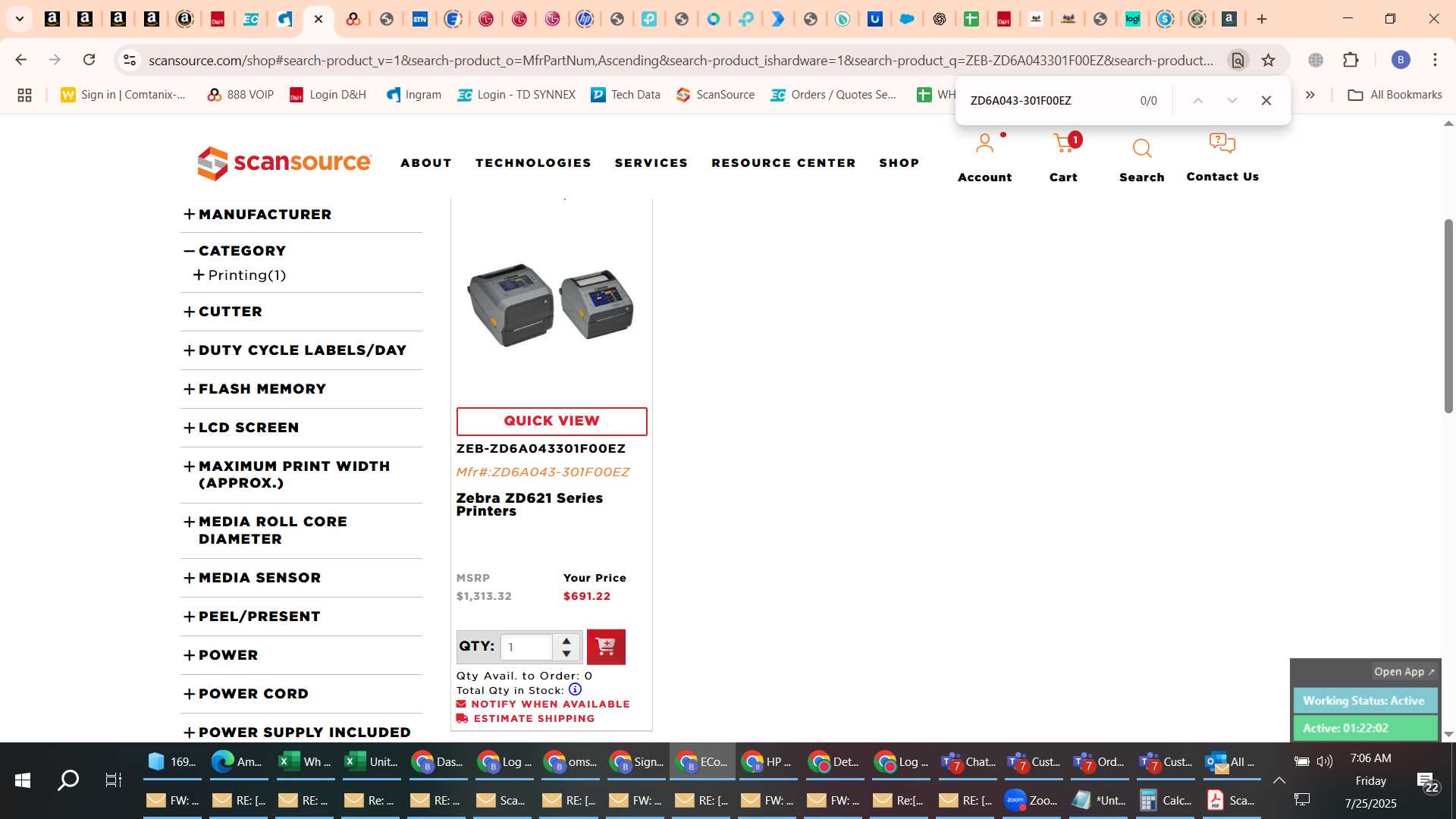
Task: Open the Ingram bookmark
Action: tap(414, 95)
